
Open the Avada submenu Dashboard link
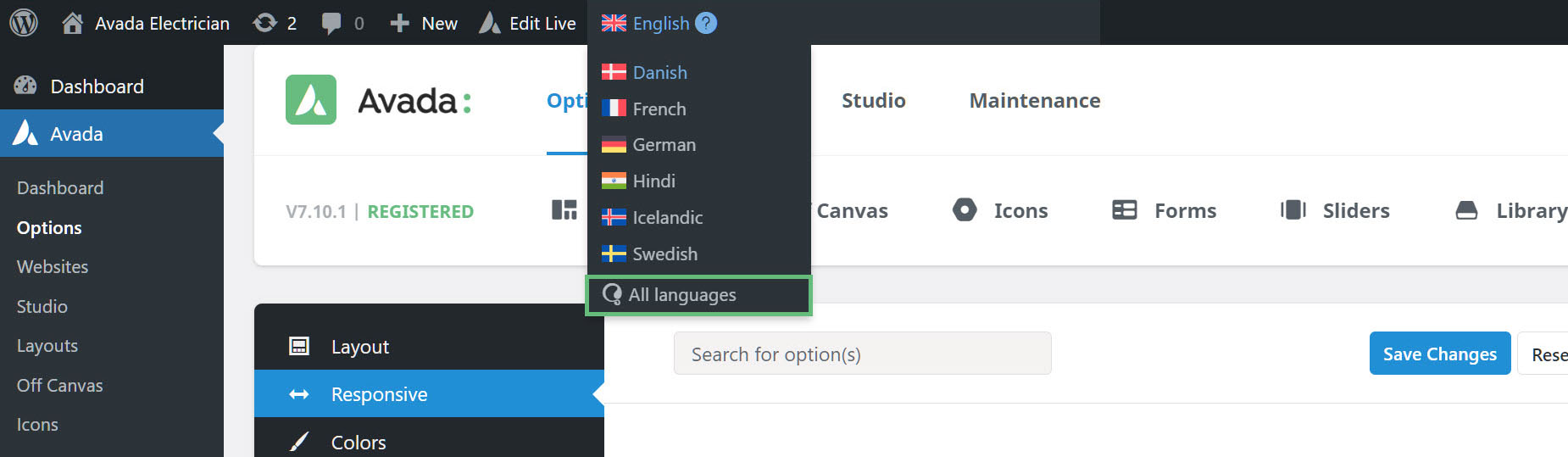pos(60,187)
